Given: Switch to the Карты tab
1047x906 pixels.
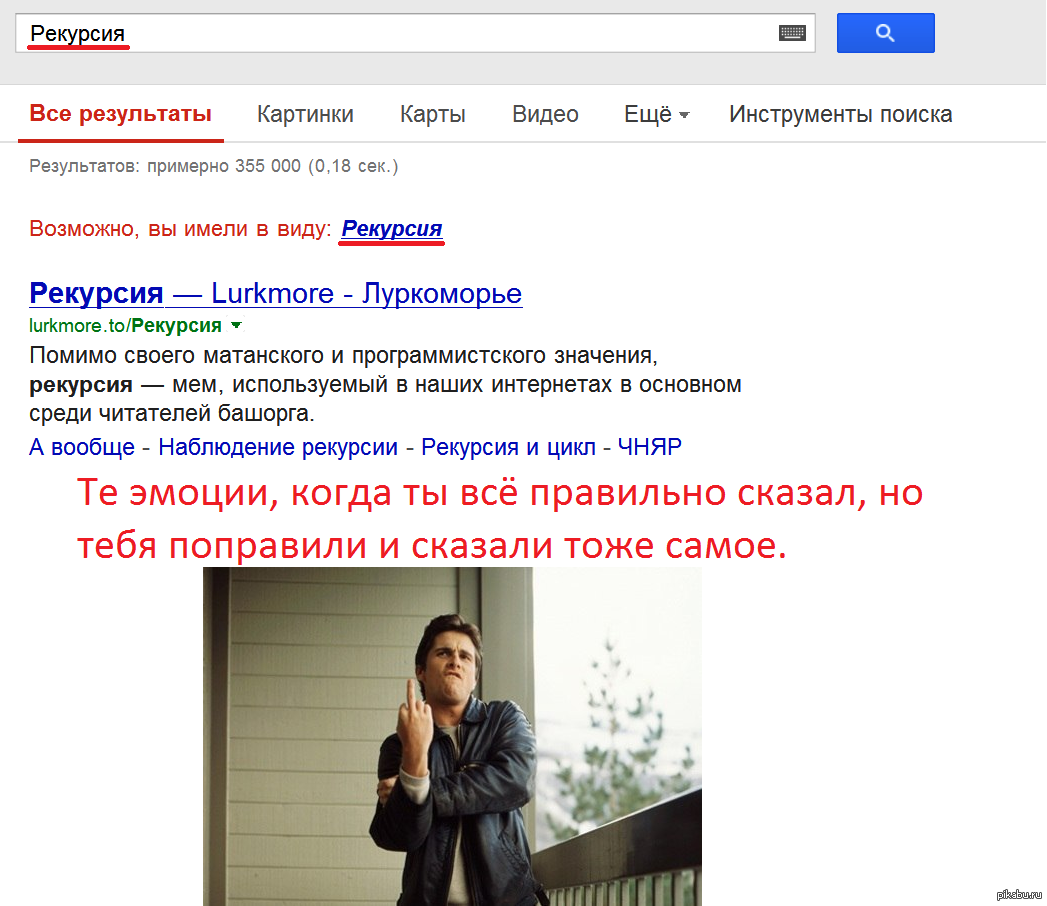Looking at the screenshot, I should click(x=433, y=114).
